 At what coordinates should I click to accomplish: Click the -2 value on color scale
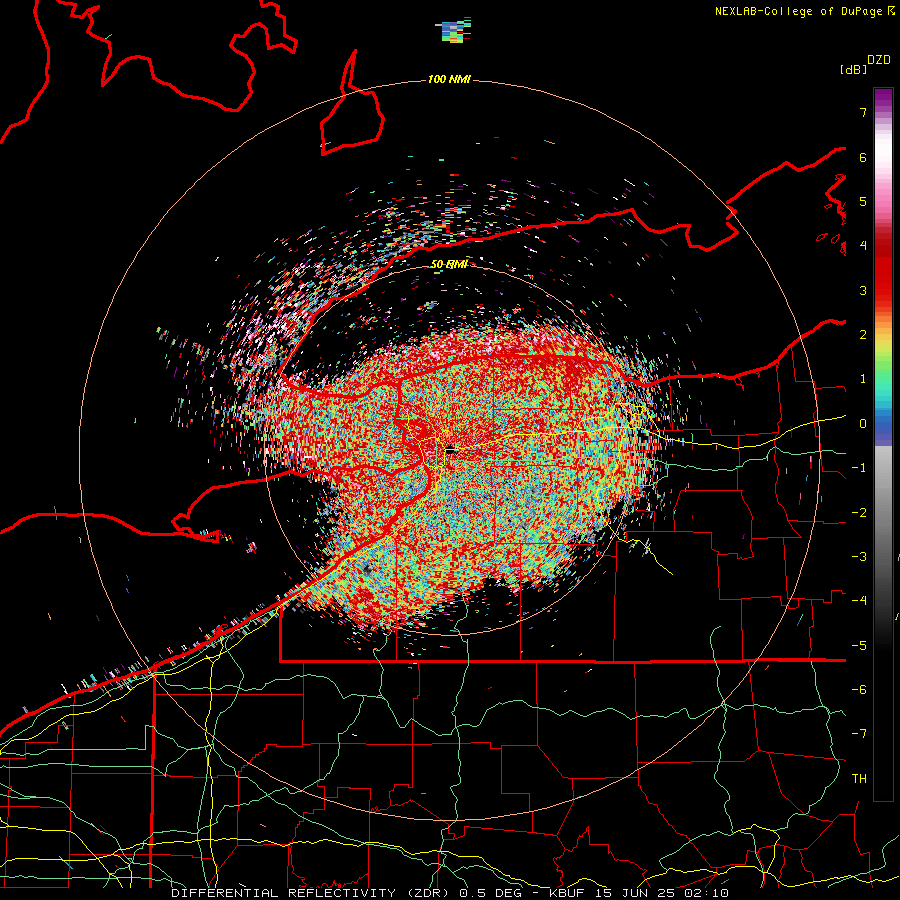(x=859, y=513)
